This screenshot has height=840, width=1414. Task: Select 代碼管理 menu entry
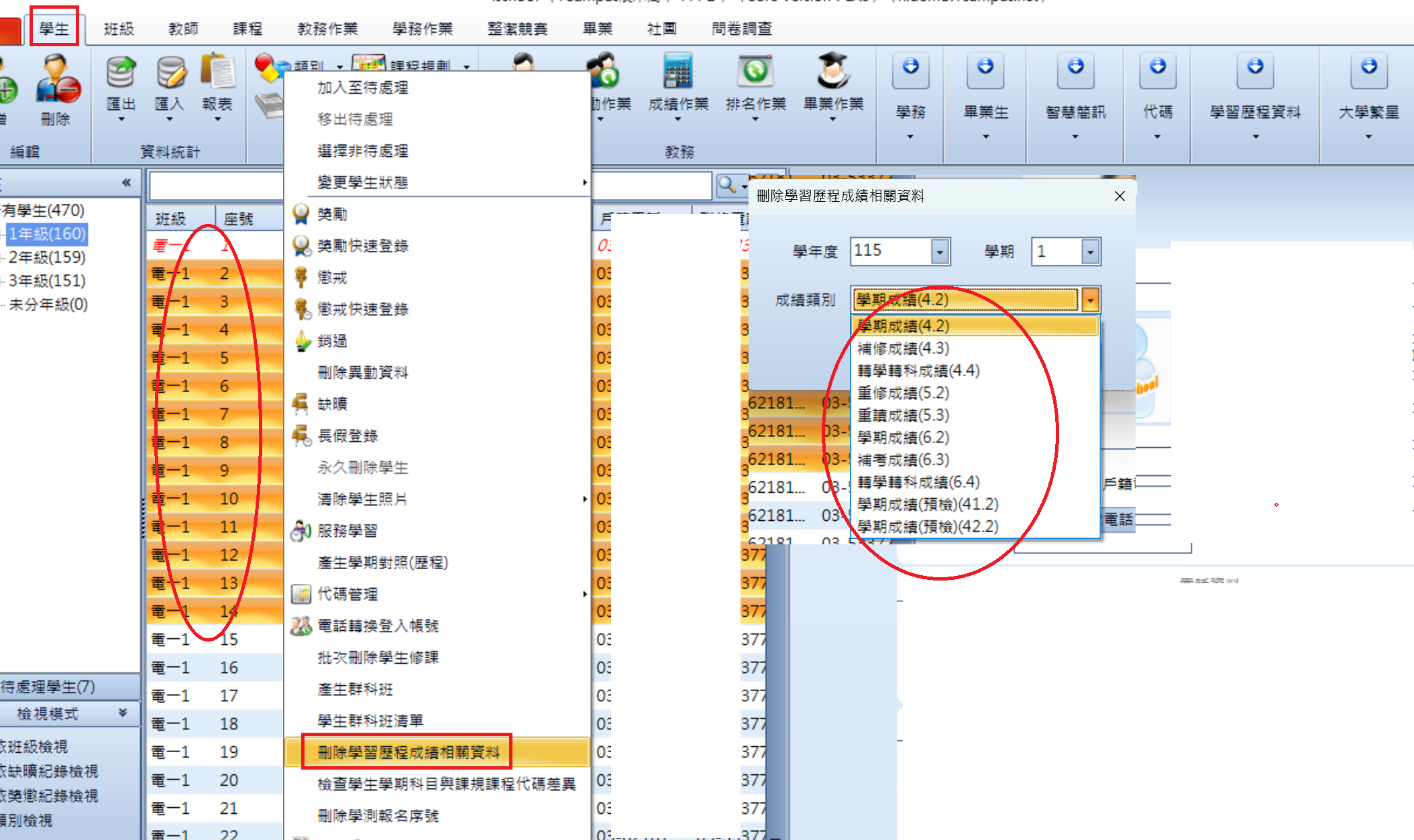coord(437,594)
